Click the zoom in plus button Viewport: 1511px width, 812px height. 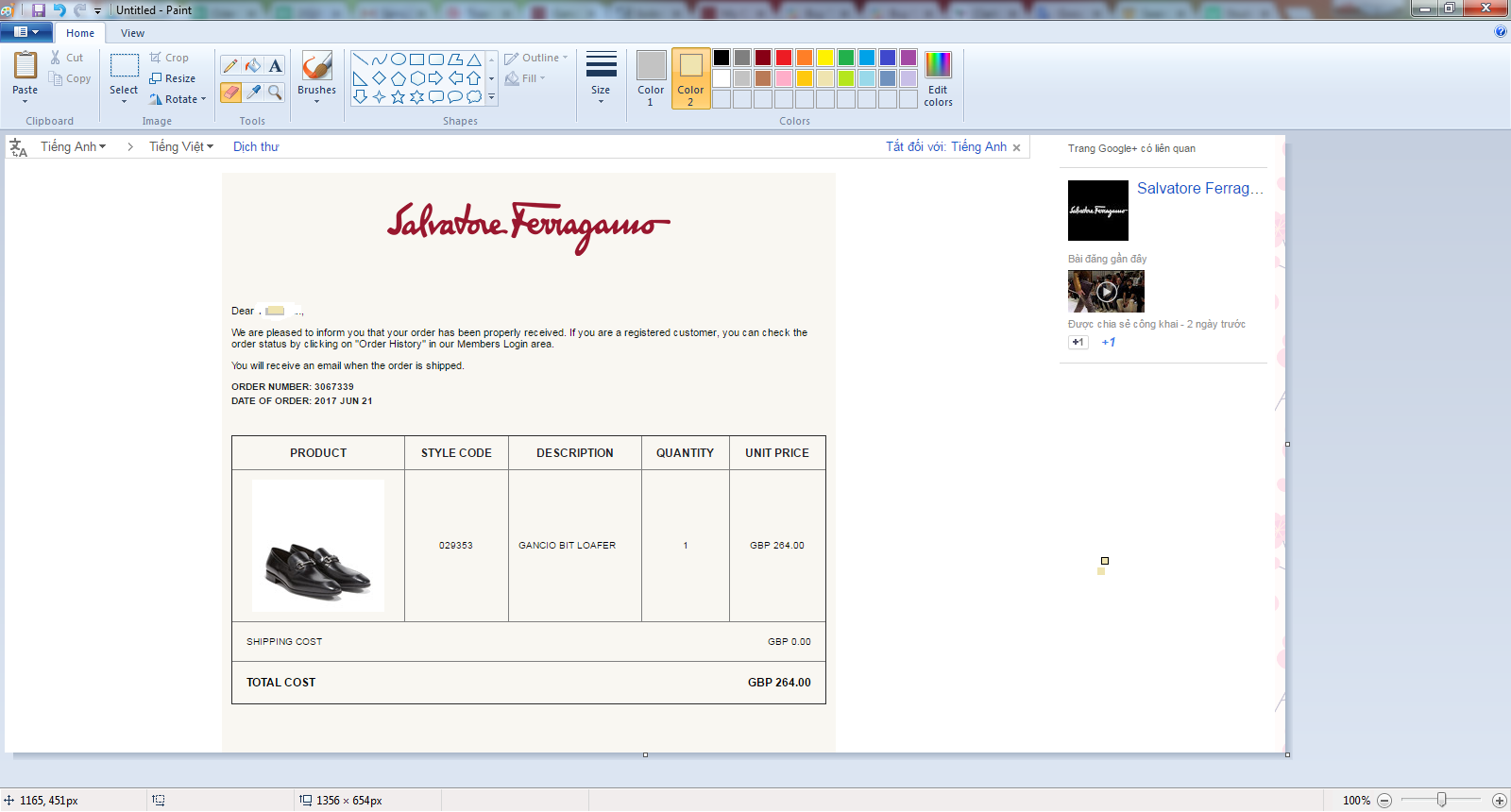point(1499,801)
